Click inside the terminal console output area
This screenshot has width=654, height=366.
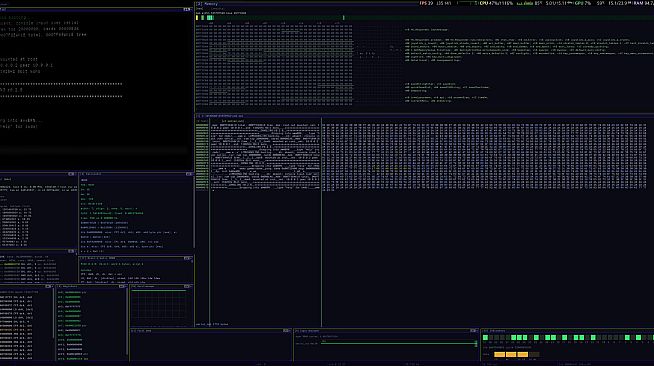(x=96, y=90)
